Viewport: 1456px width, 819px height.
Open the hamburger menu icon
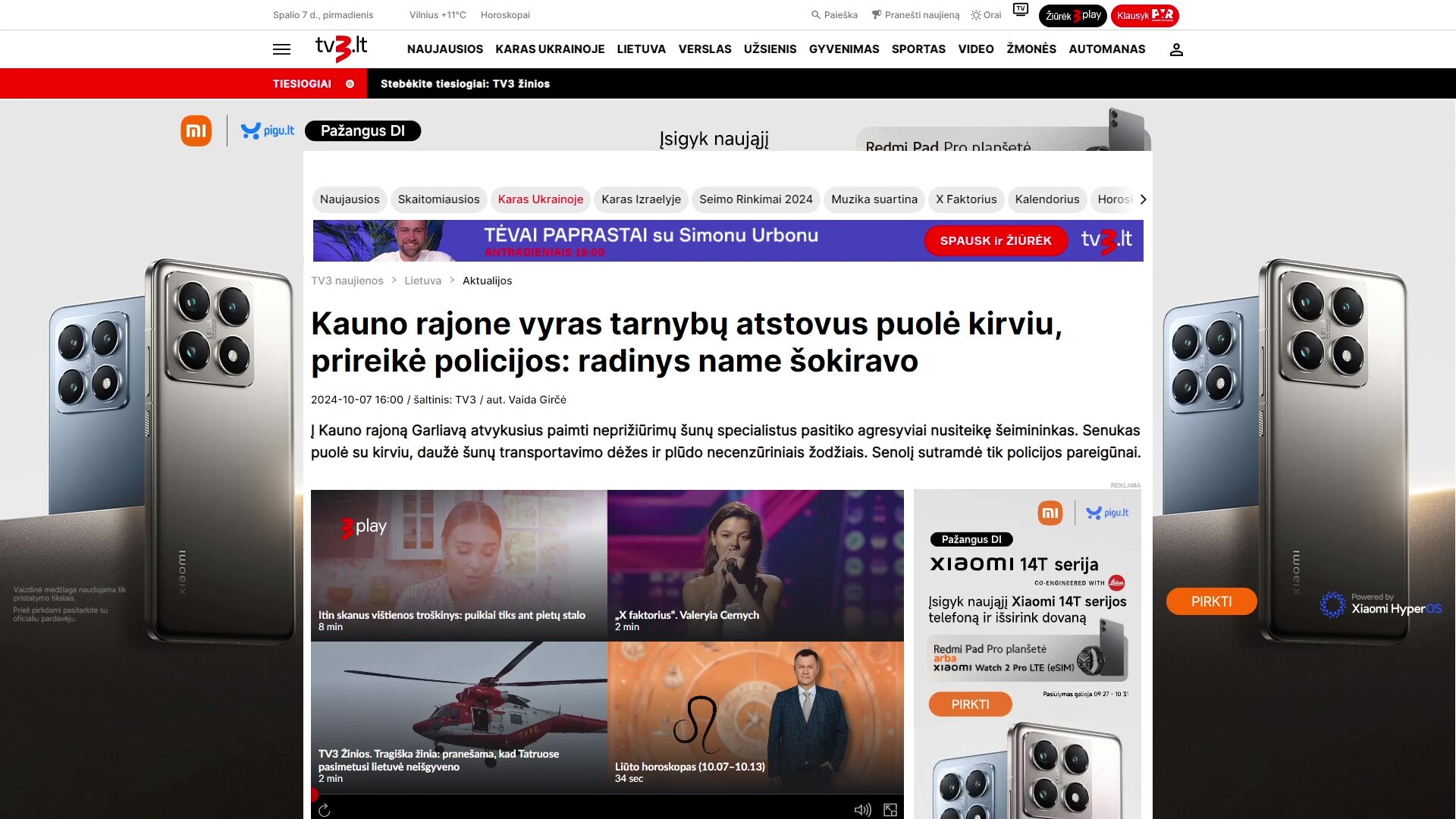[x=281, y=49]
